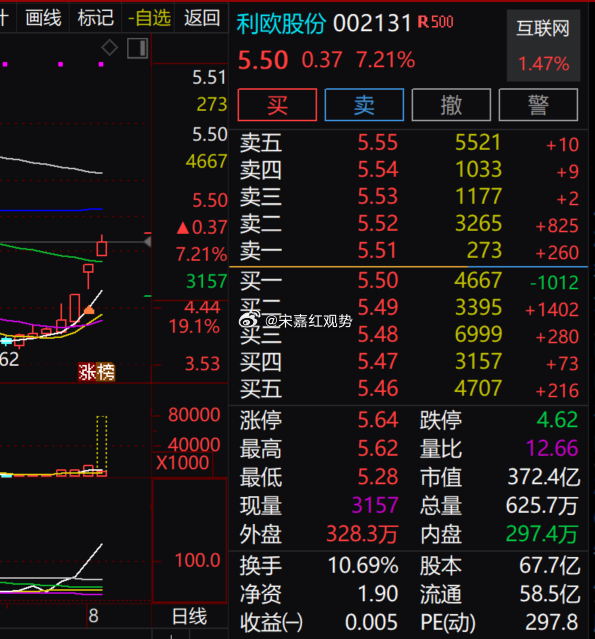Open the 画线 drawing tools menu
Screen dimensions: 595x639
(x=43, y=18)
